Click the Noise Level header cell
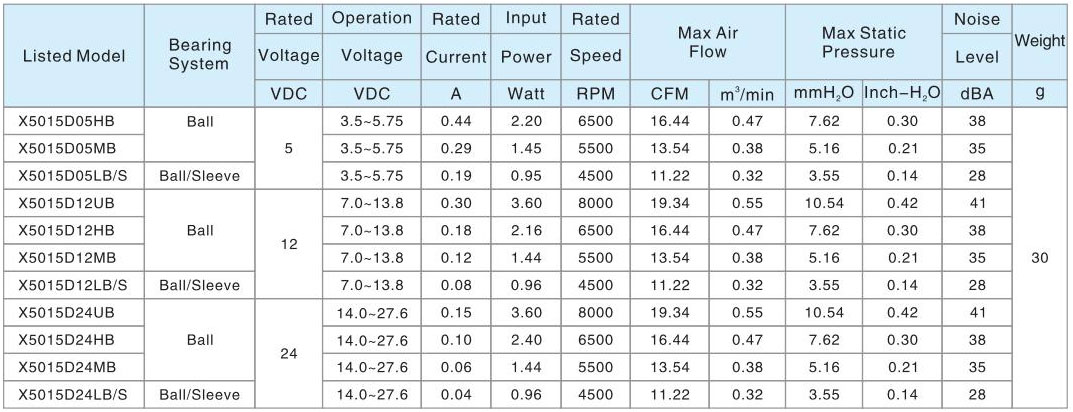This screenshot has height=412, width=1073. click(x=977, y=38)
